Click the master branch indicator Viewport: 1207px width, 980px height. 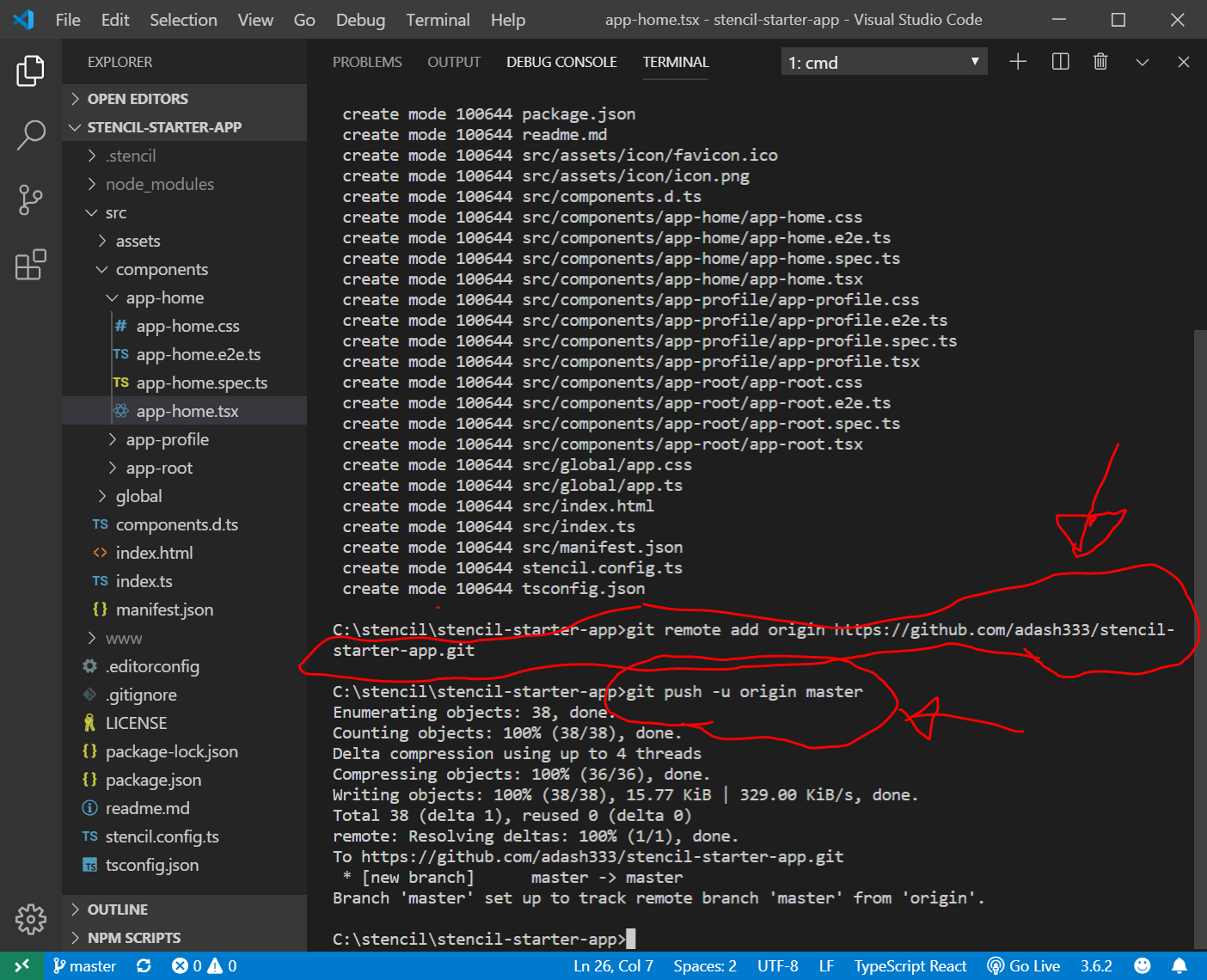coord(84,965)
